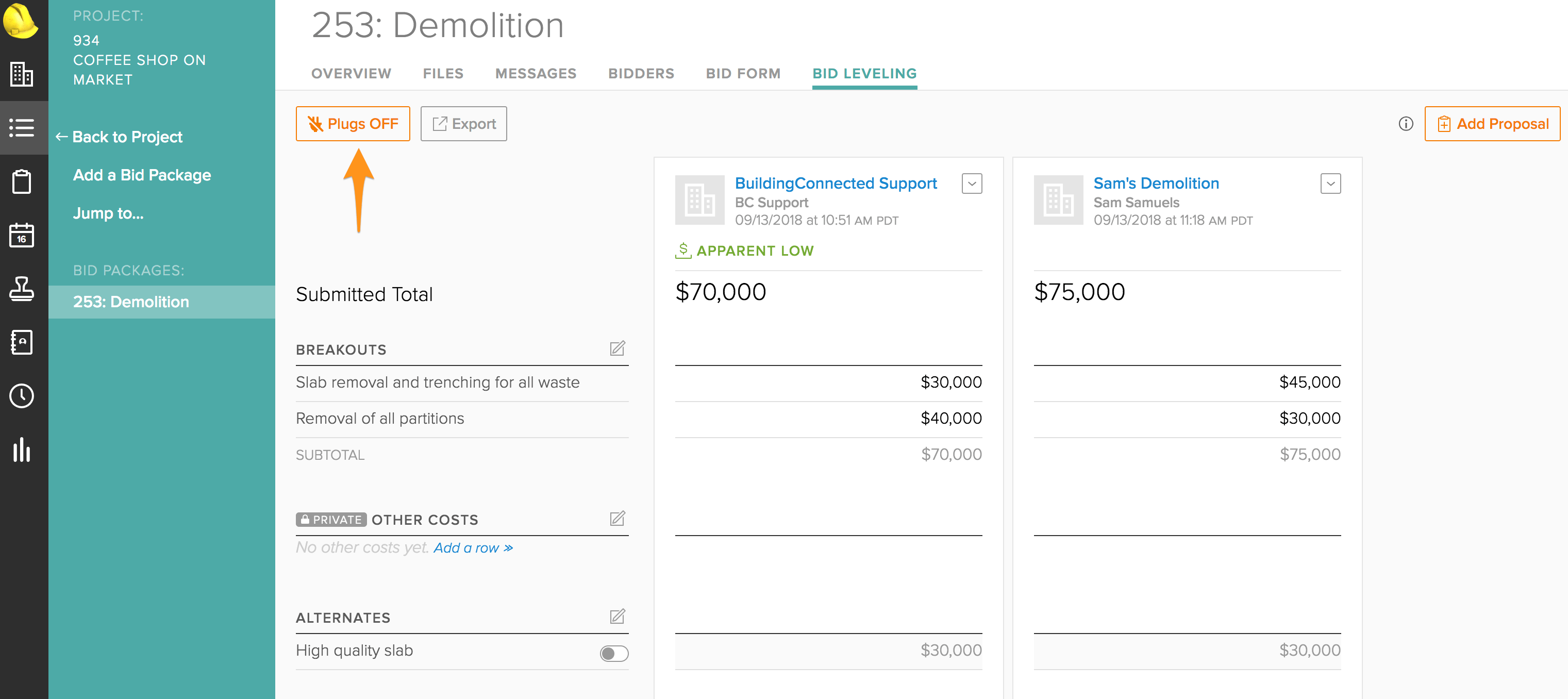The height and width of the screenshot is (699, 1568).
Task: Click the Add a row link
Action: [473, 548]
